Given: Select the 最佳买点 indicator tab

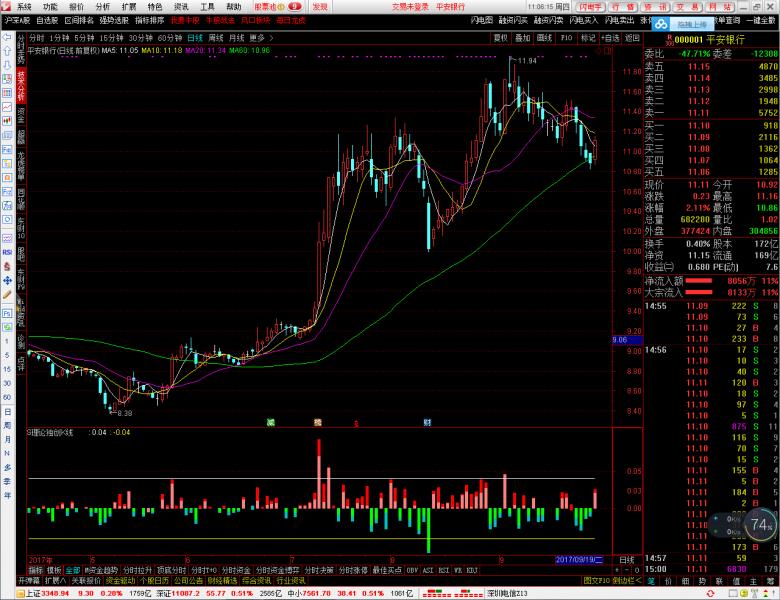Looking at the screenshot, I should pyautogui.click(x=387, y=570).
